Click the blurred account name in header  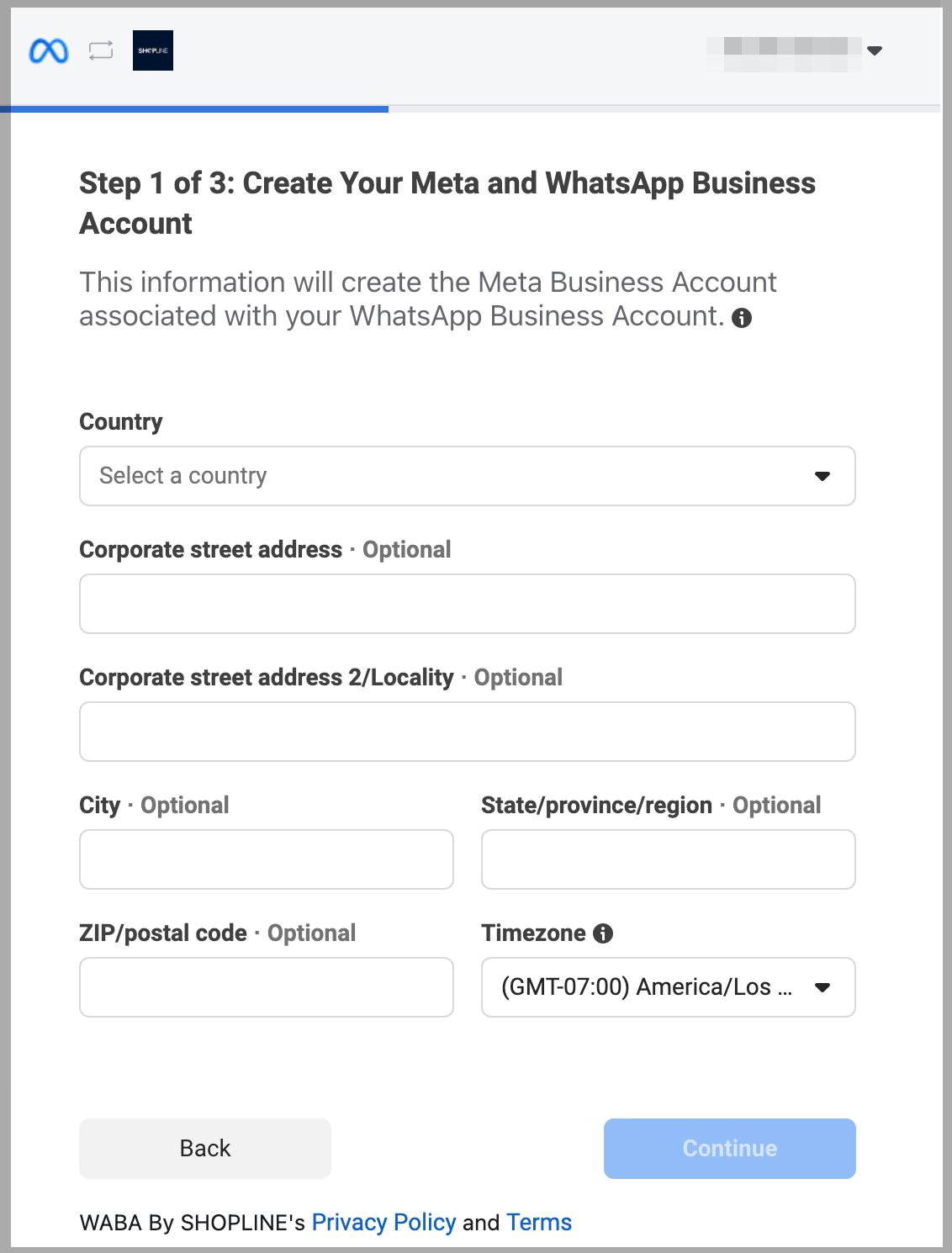784,52
